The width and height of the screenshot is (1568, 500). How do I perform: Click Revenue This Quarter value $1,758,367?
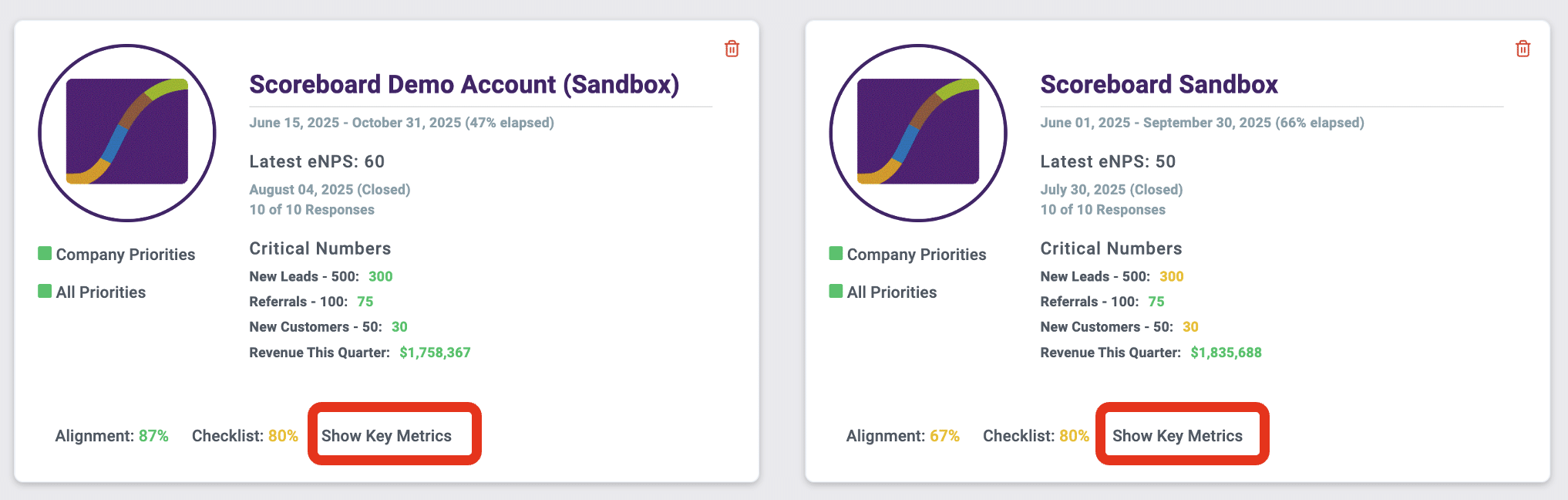(x=435, y=353)
